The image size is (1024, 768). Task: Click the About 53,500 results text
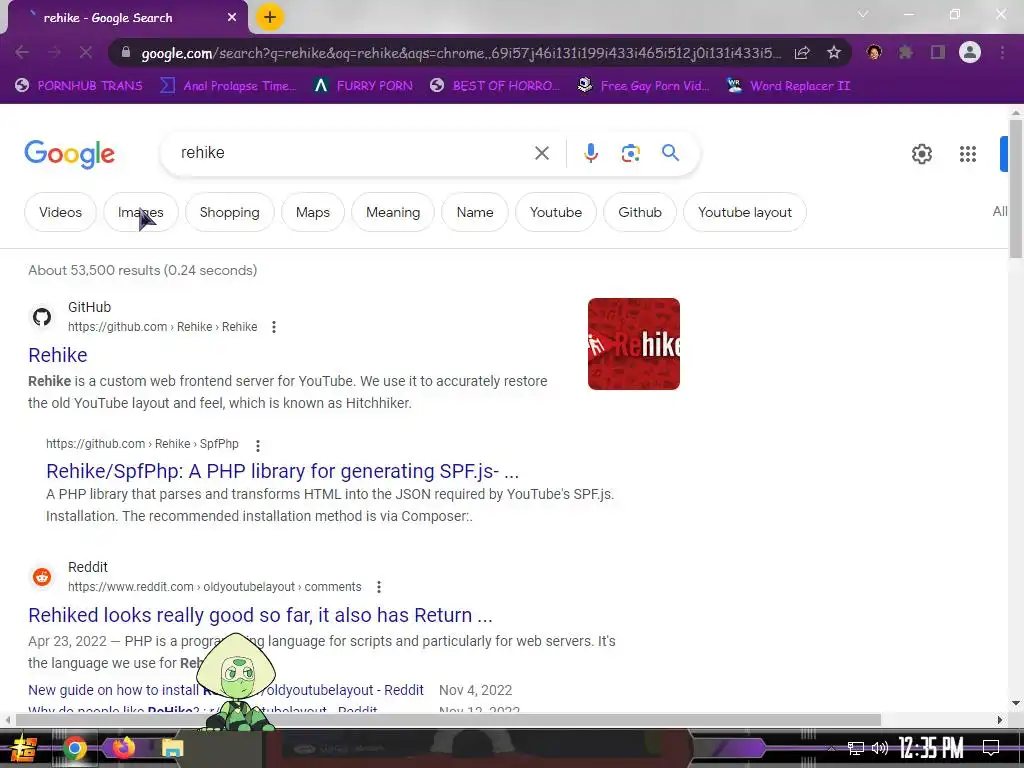point(142,270)
